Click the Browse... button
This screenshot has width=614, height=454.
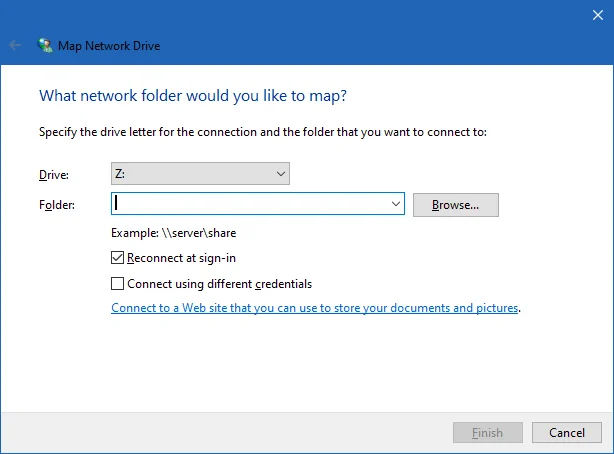coord(455,205)
